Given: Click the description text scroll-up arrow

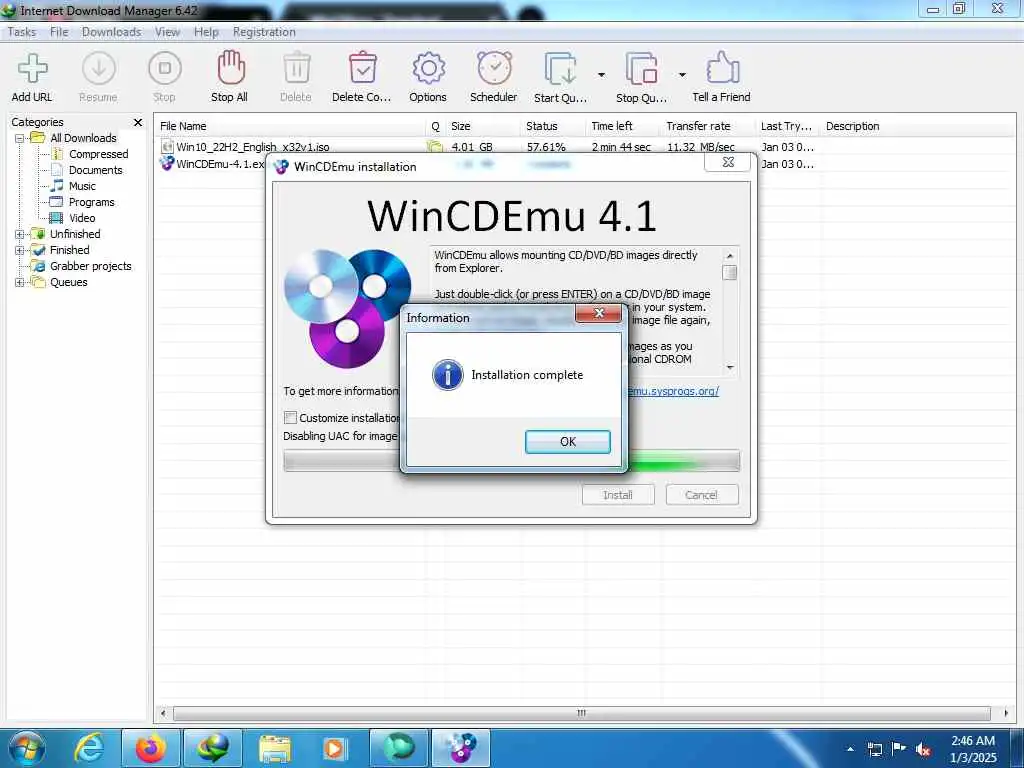Looking at the screenshot, I should 730,256.
